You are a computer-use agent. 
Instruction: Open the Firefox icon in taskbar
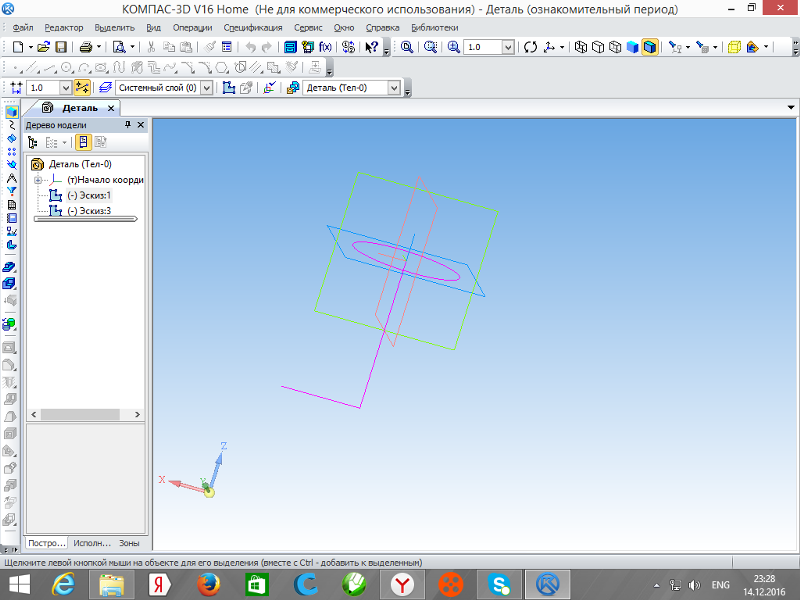207,583
